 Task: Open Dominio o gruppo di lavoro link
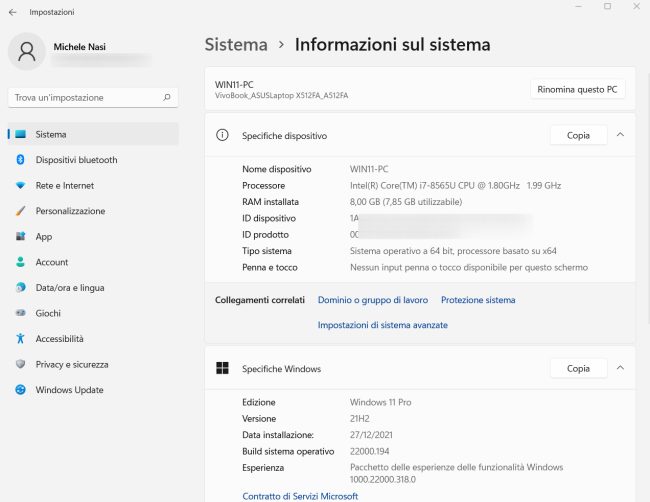[x=372, y=300]
